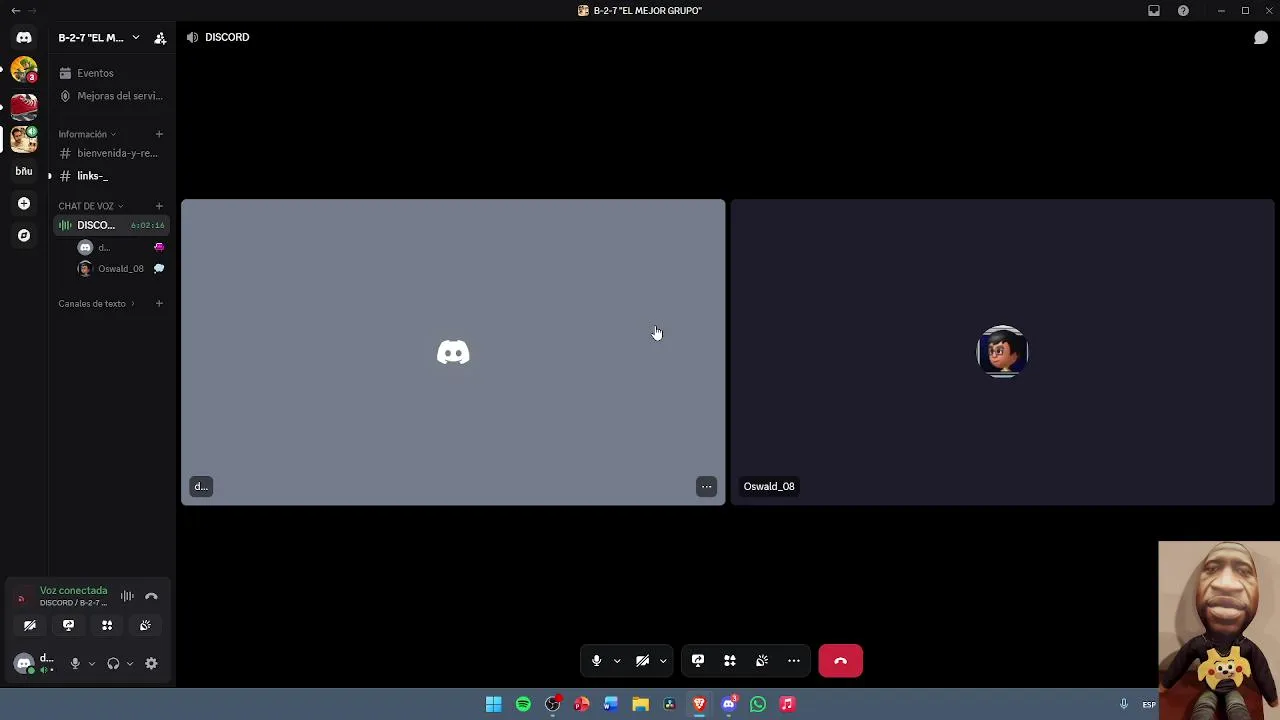Open soundboard in the voice panel
Viewport: 1280px width, 720px height.
(145, 625)
